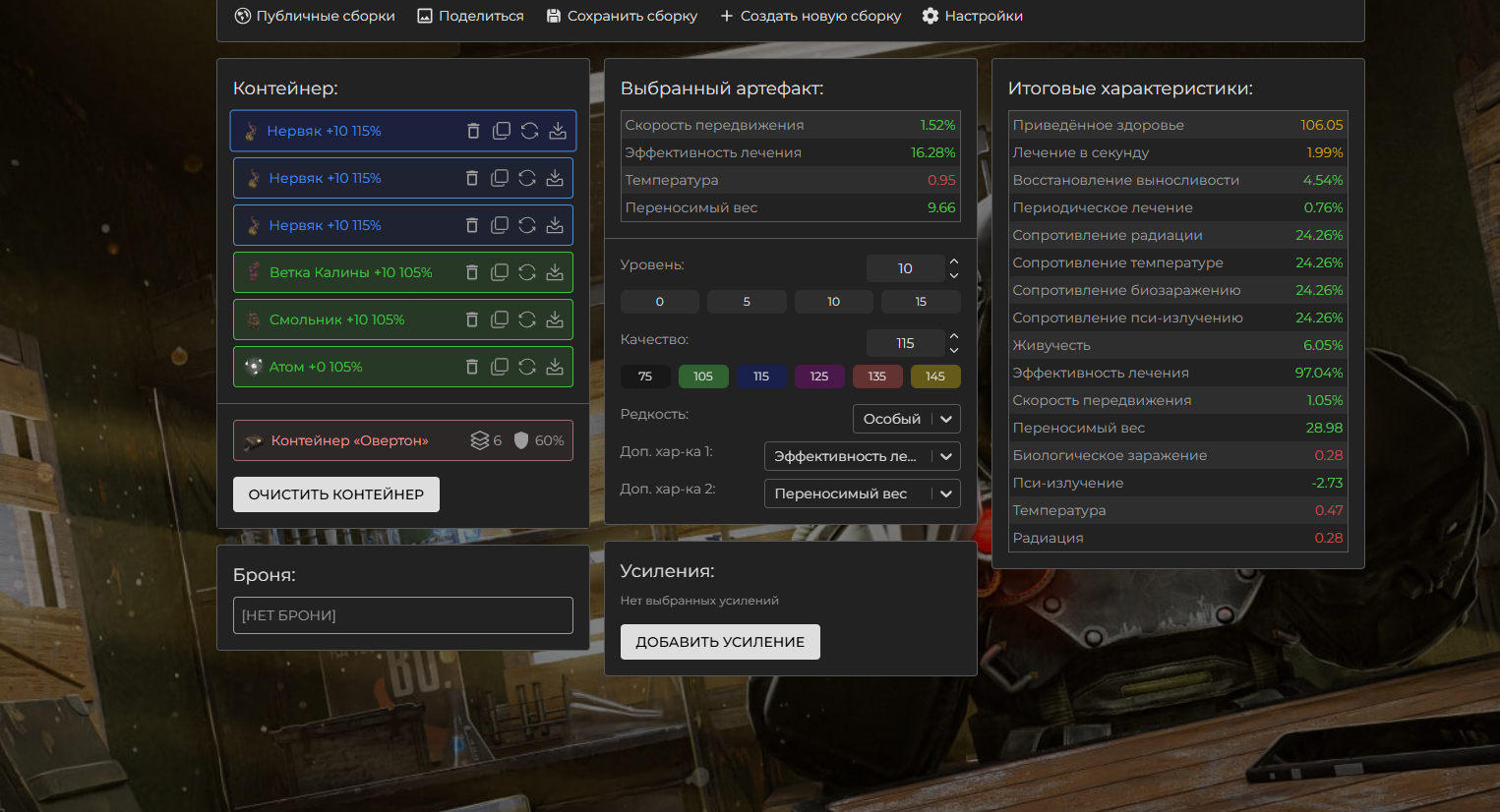Duplicate the Атом artifact
This screenshot has height=812, width=1500.
[500, 367]
